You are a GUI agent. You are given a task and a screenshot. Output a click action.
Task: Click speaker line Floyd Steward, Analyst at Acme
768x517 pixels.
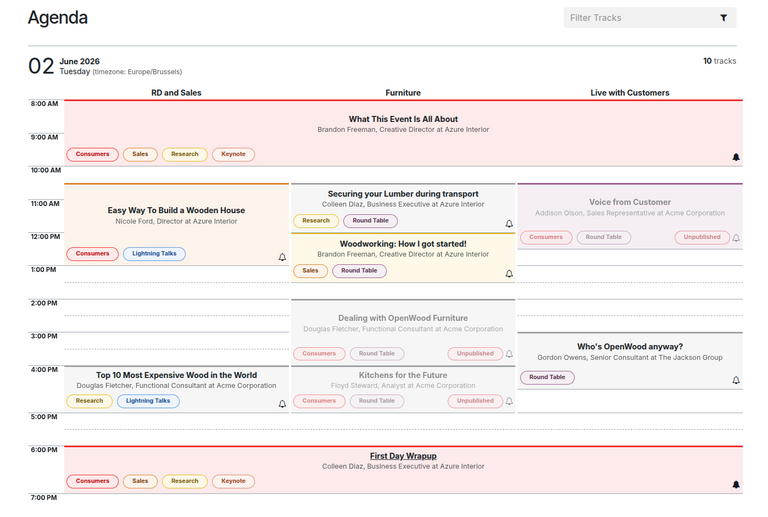pyautogui.click(x=403, y=386)
